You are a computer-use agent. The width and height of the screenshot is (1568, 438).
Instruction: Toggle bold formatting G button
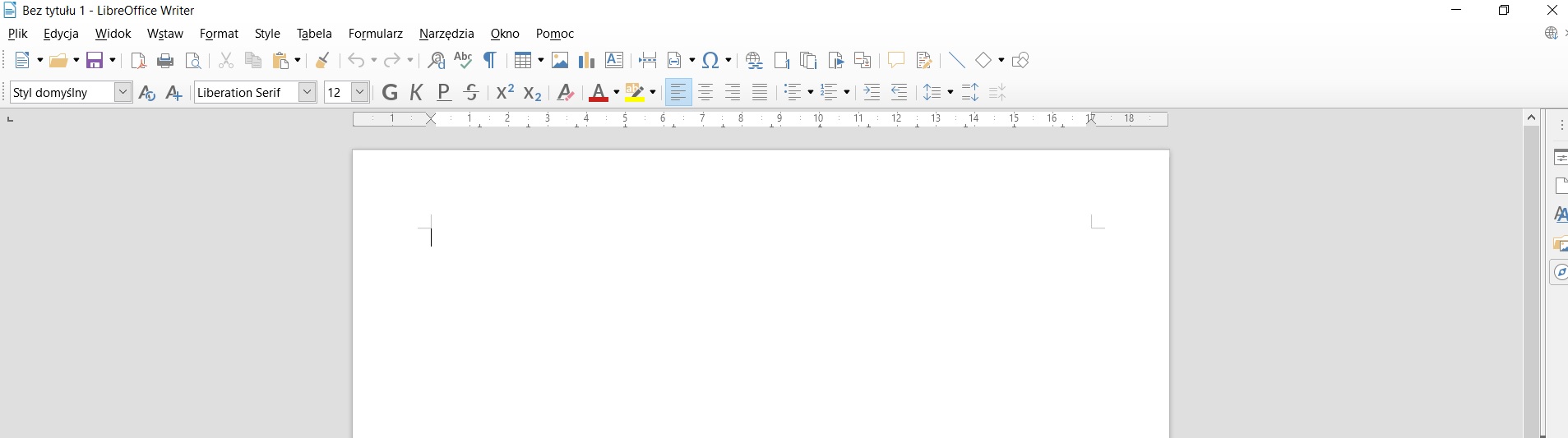click(390, 93)
